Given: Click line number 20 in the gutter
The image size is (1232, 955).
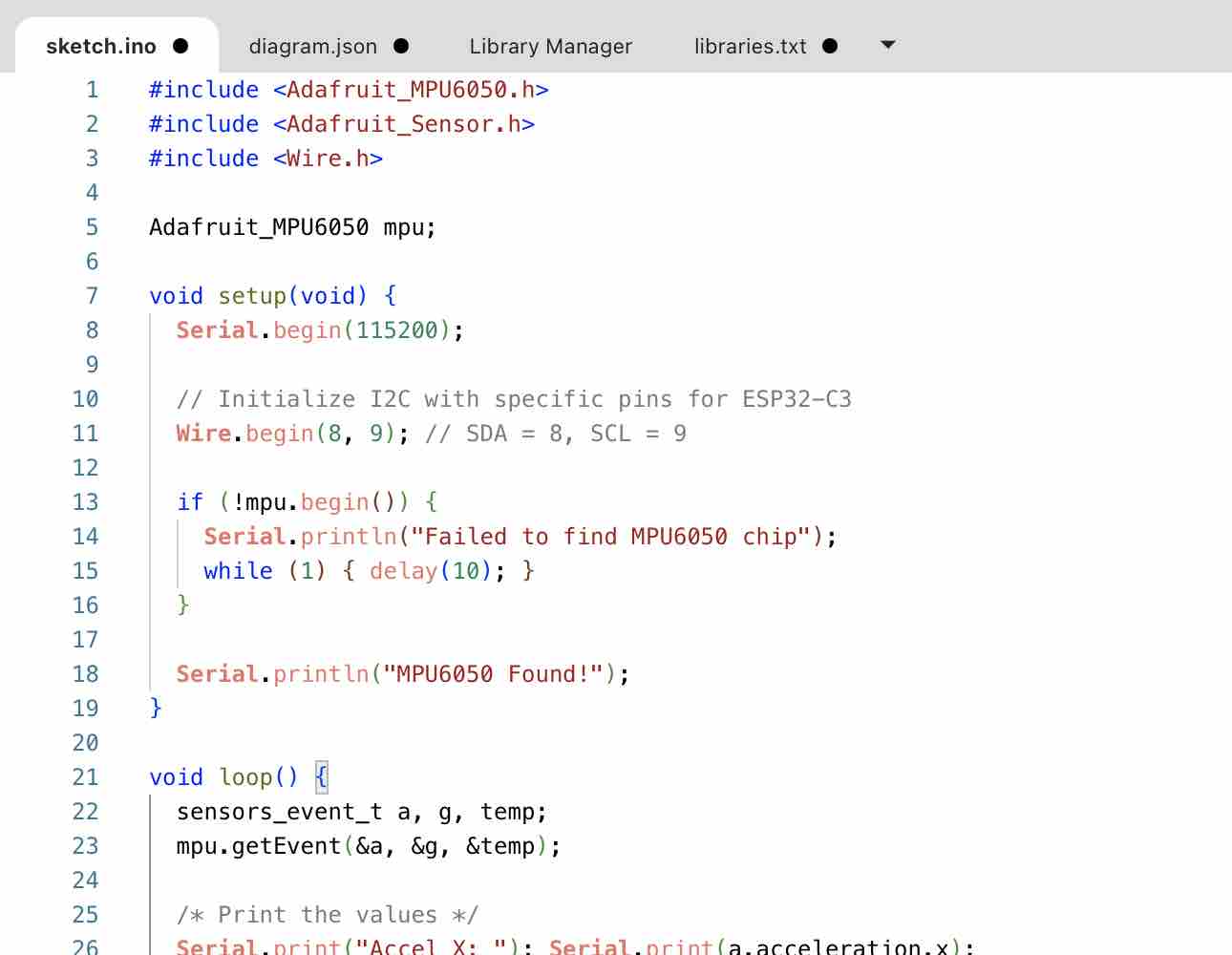Looking at the screenshot, I should 85,743.
